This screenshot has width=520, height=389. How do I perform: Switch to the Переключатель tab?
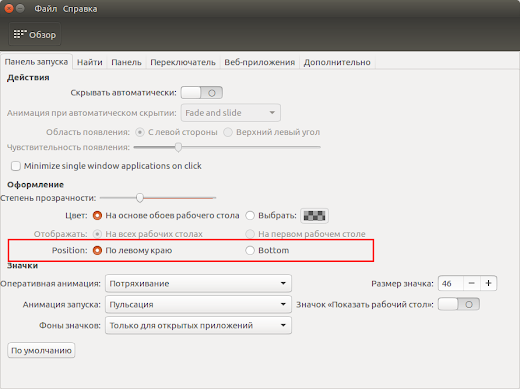click(x=183, y=62)
